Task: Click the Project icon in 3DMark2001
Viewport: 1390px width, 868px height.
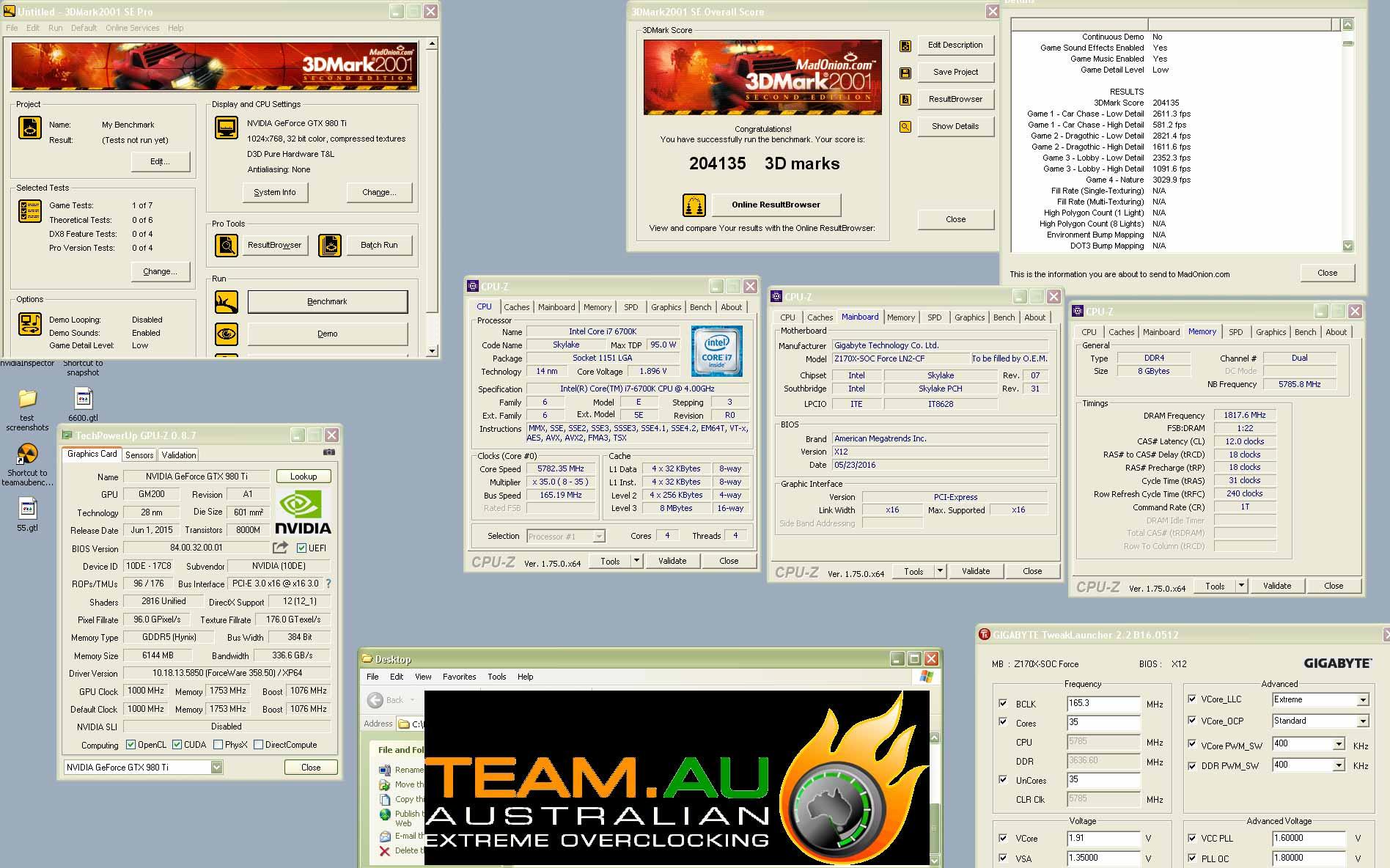Action: (29, 128)
